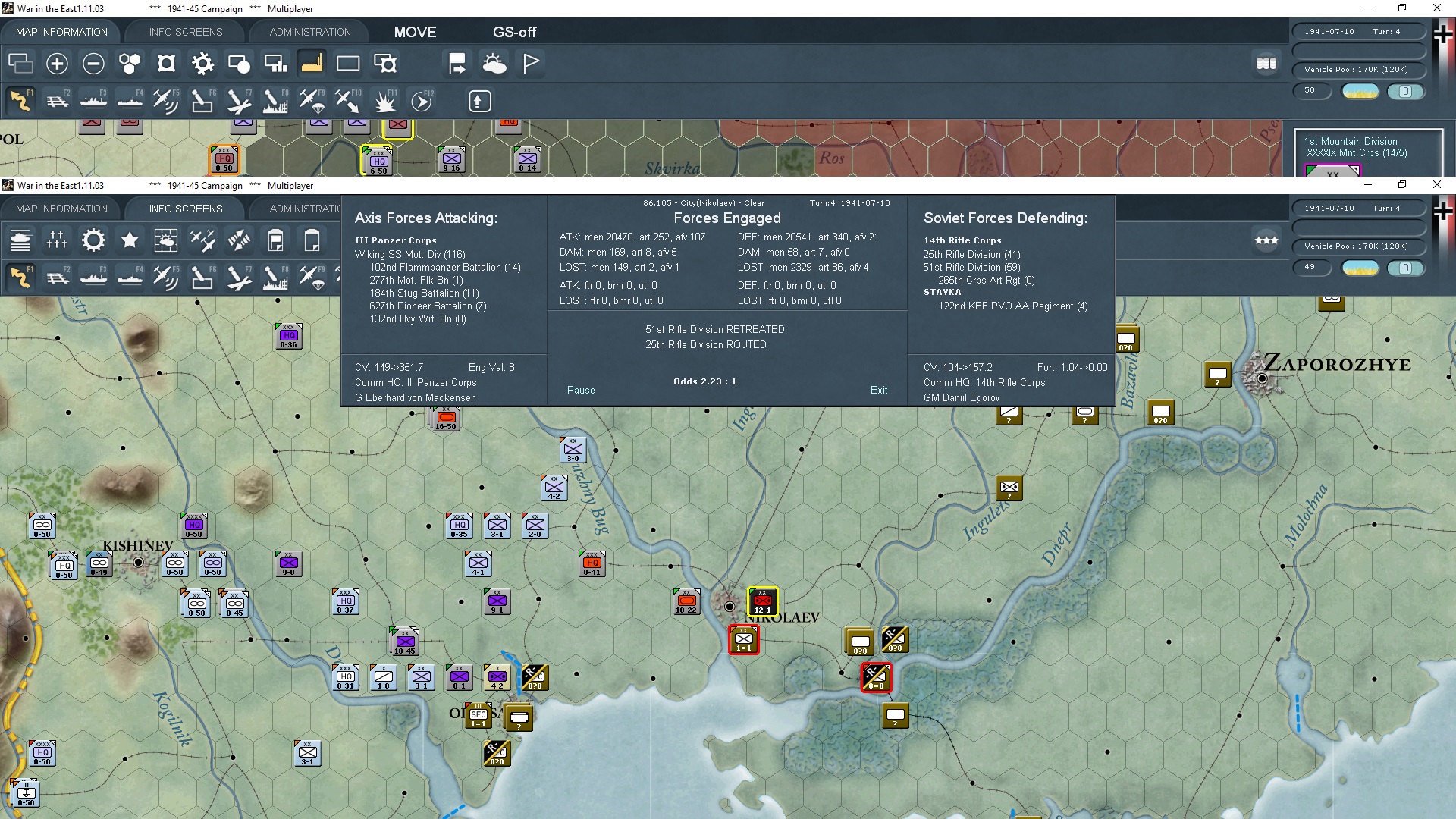Click the F12 end turn arrow icon

click(x=422, y=101)
